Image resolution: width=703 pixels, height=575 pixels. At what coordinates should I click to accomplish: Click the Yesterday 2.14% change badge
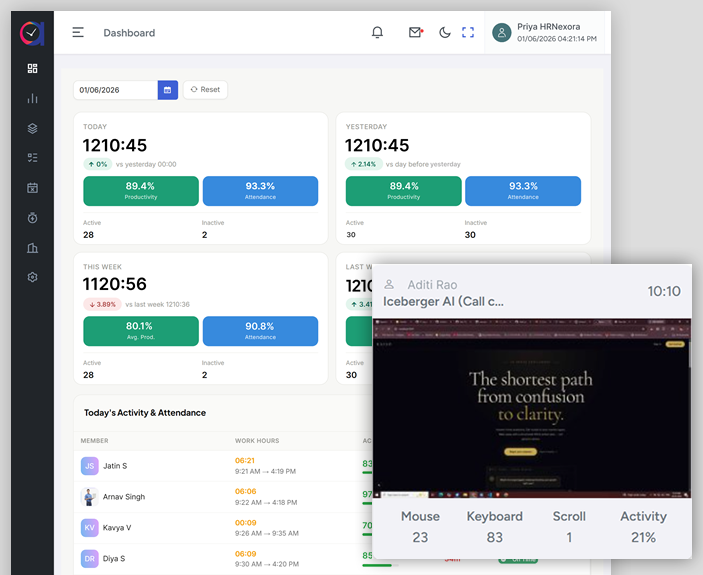364,164
